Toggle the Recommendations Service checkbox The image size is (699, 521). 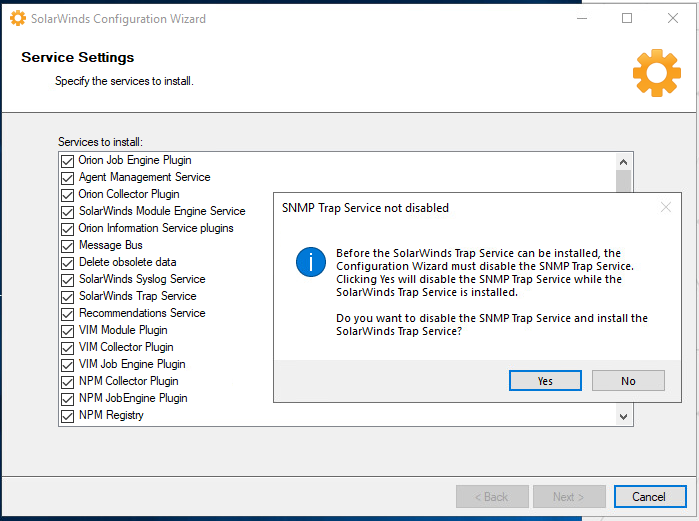pyautogui.click(x=67, y=314)
